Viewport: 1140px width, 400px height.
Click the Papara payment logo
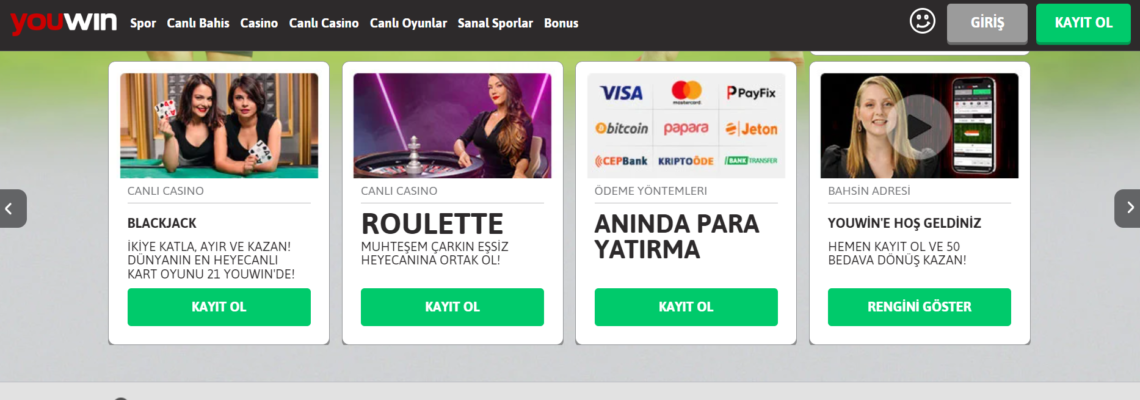pos(686,129)
